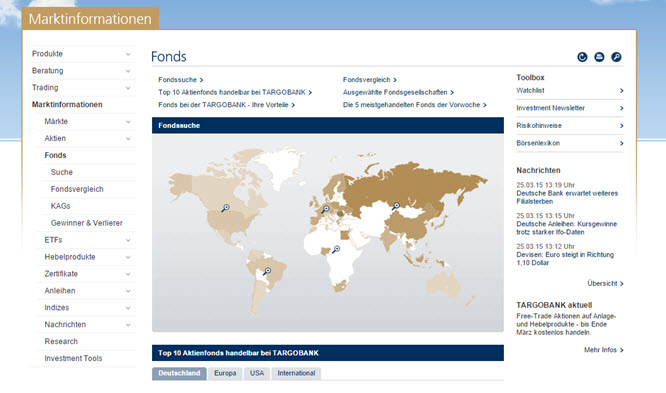This screenshot has height=393, width=666.
Task: Click the magnifier marker over Asia
Action: (x=395, y=206)
